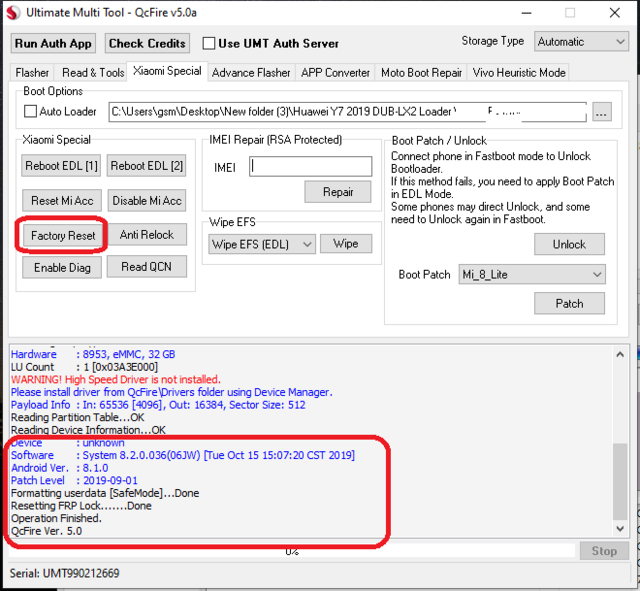
Task: Click the Unlock bootloader button
Action: tap(569, 244)
